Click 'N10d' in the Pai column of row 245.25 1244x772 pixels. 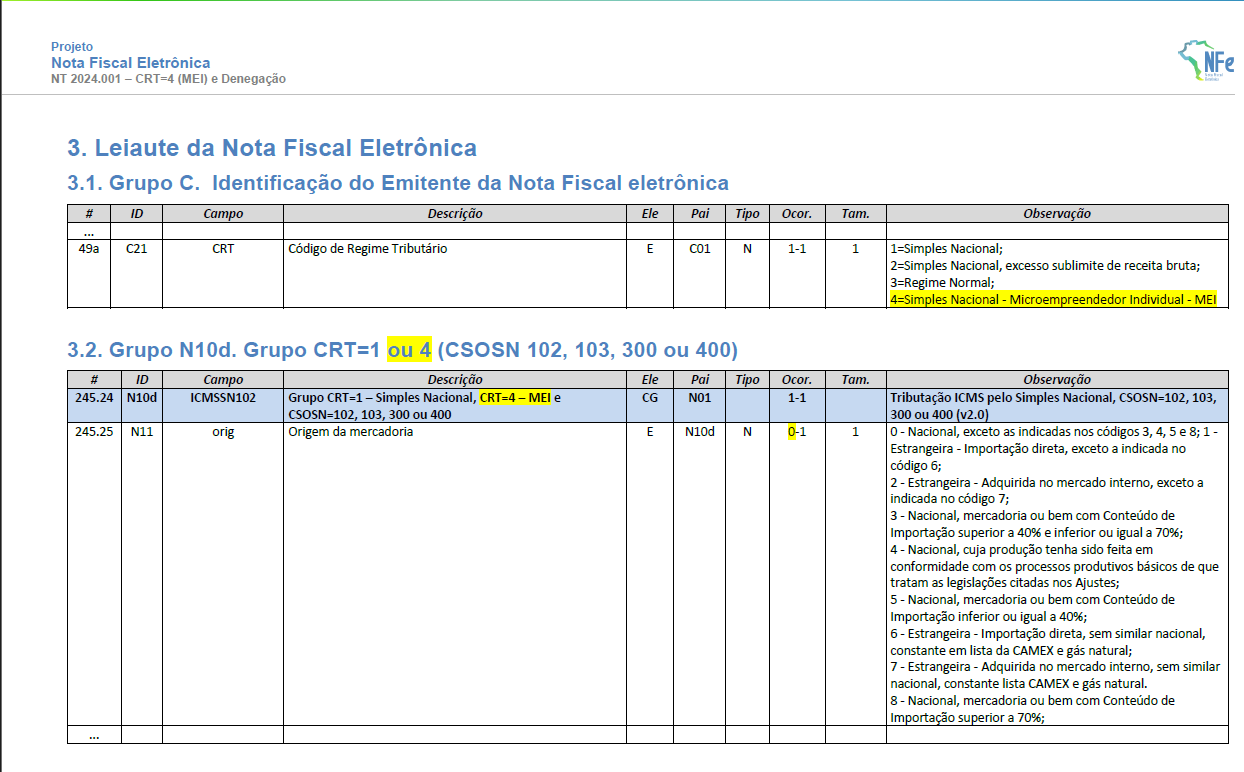(x=700, y=433)
